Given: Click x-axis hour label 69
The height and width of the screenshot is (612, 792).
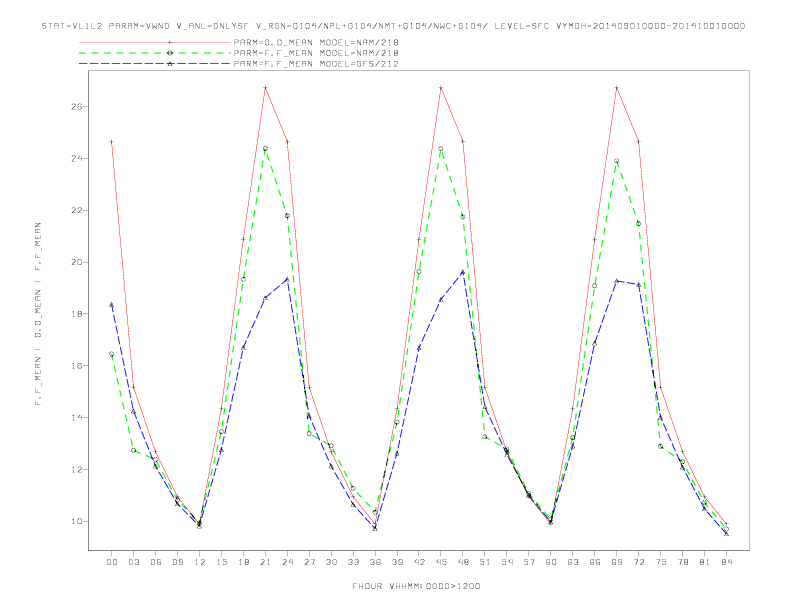Looking at the screenshot, I should coord(617,562).
